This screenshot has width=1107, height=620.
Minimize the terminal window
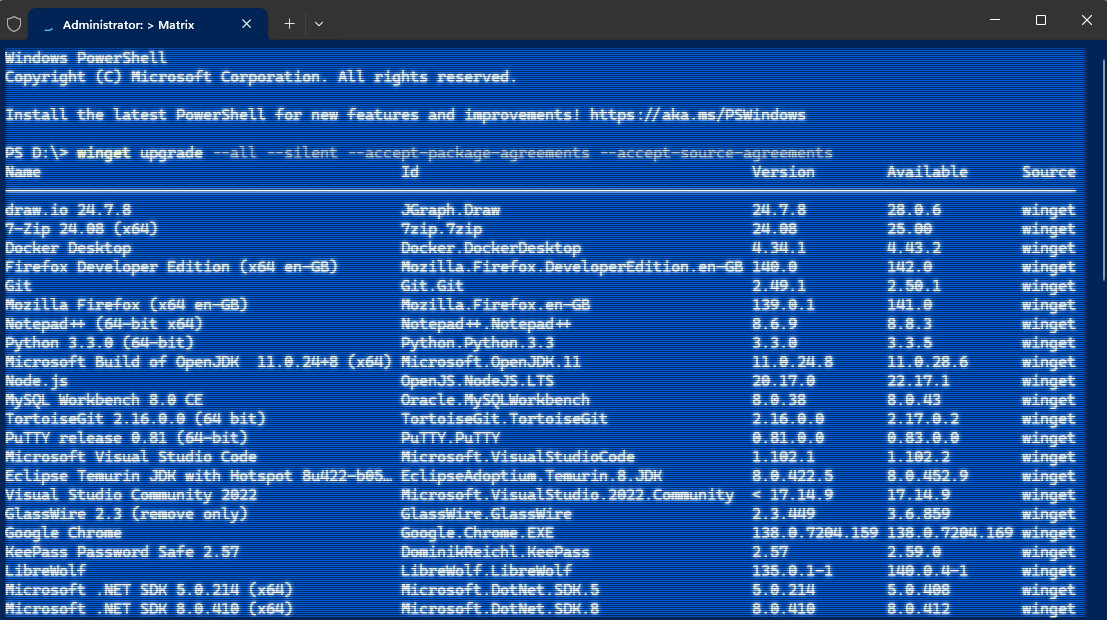click(994, 20)
